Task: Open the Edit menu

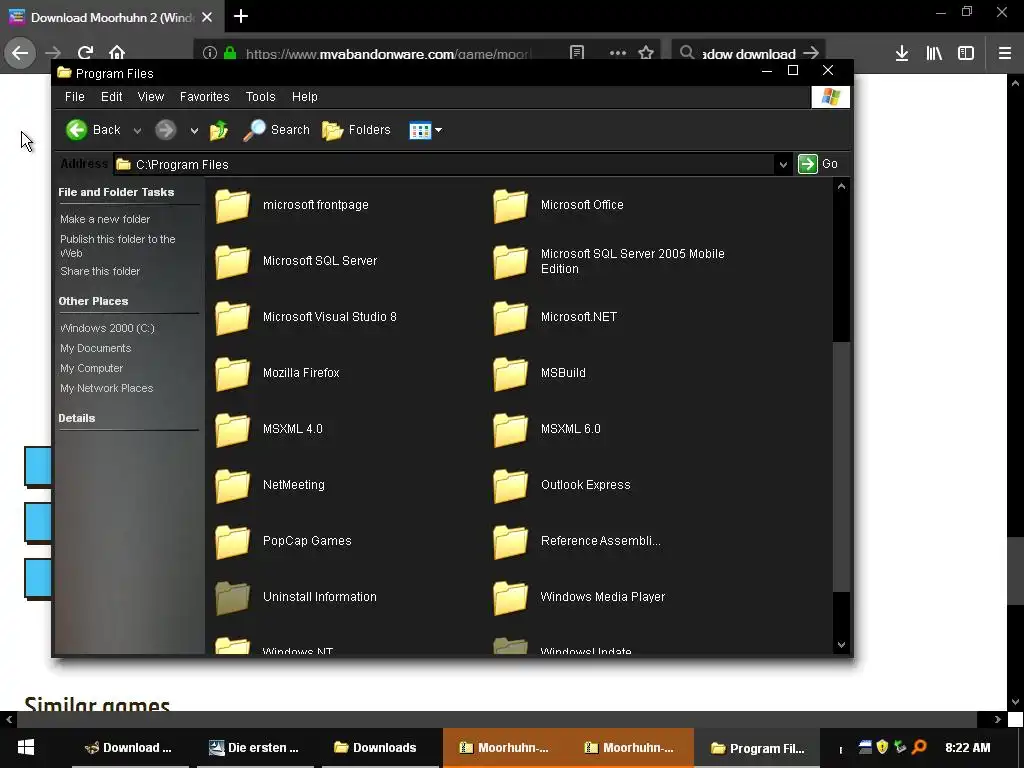Action: tap(112, 97)
